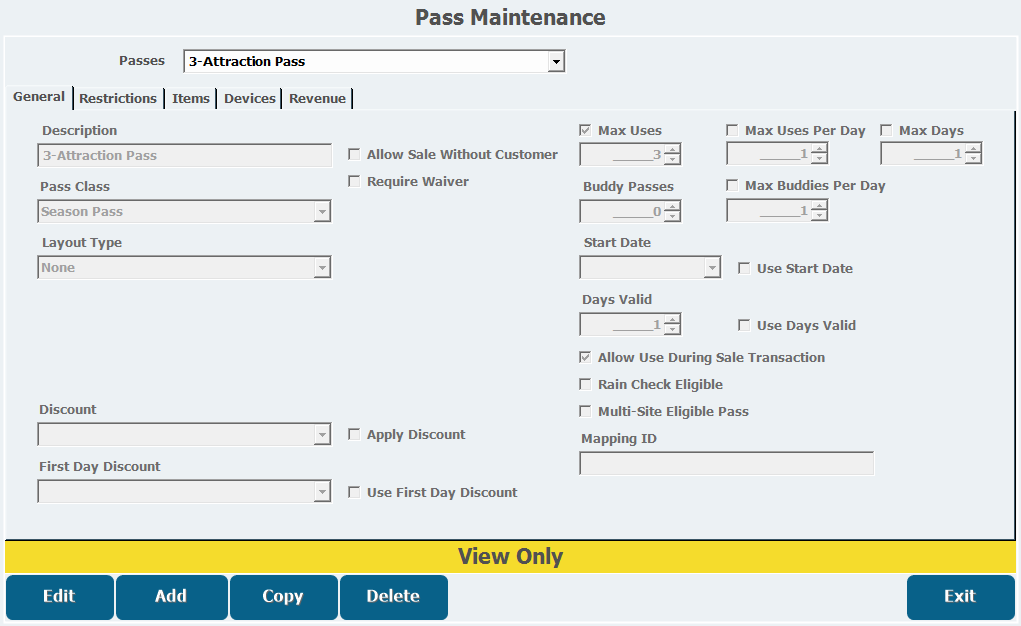Switch to the Restrictions tab
Image resolution: width=1021 pixels, height=626 pixels.
pos(118,98)
